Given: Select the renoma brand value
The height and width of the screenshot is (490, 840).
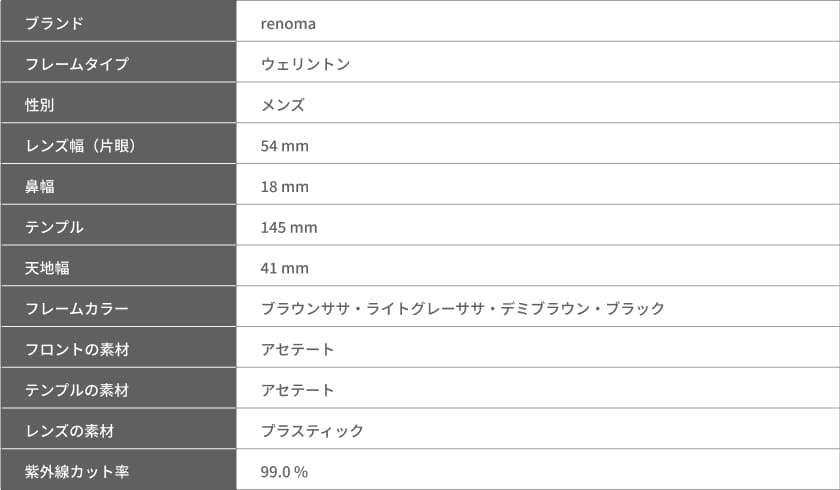Looking at the screenshot, I should tap(288, 24).
